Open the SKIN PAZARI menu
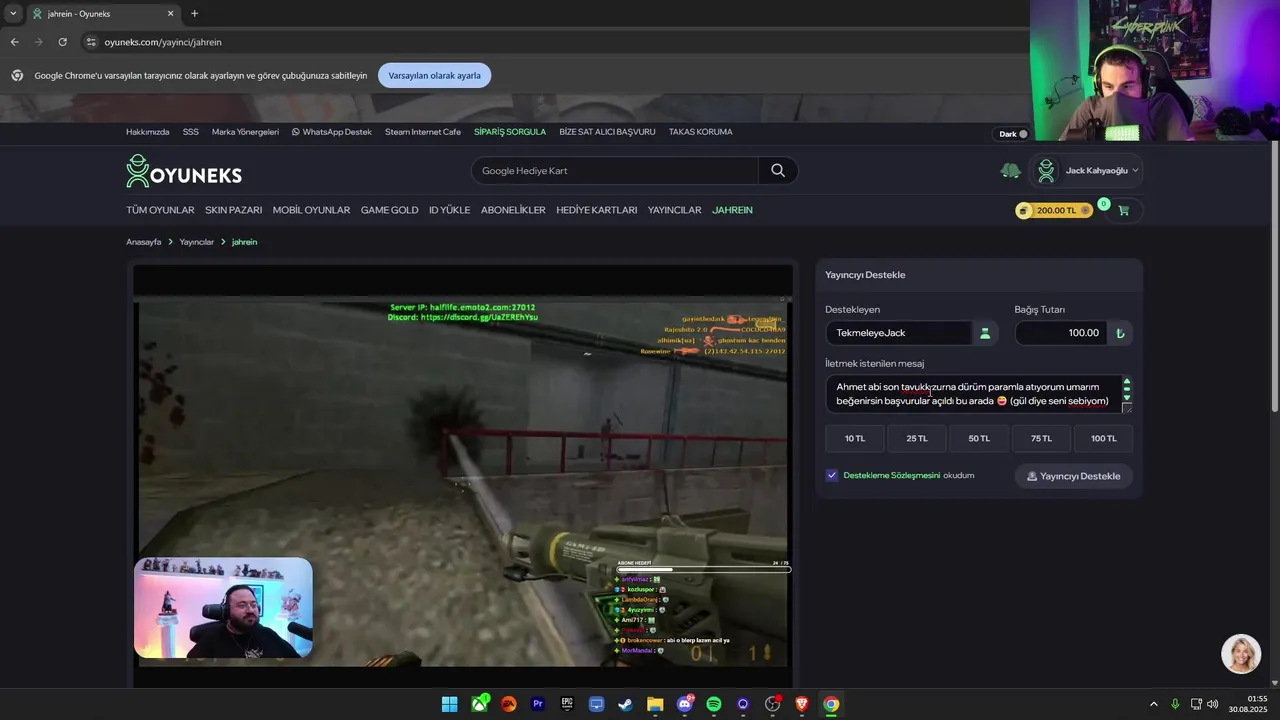Screen dimensions: 1280x720 pyautogui.click(x=234, y=210)
